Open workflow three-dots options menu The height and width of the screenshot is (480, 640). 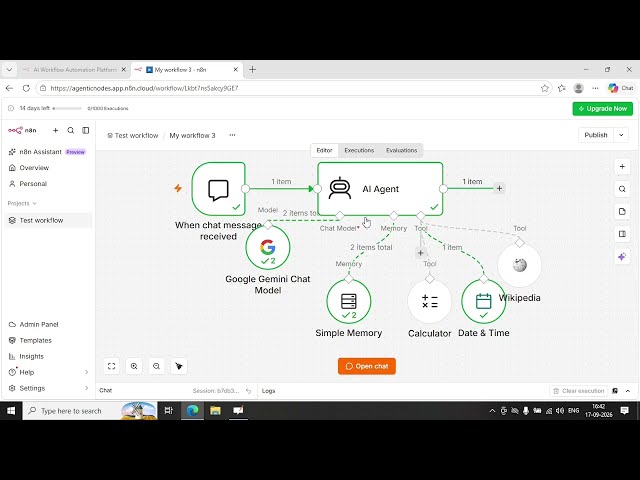pyautogui.click(x=232, y=135)
